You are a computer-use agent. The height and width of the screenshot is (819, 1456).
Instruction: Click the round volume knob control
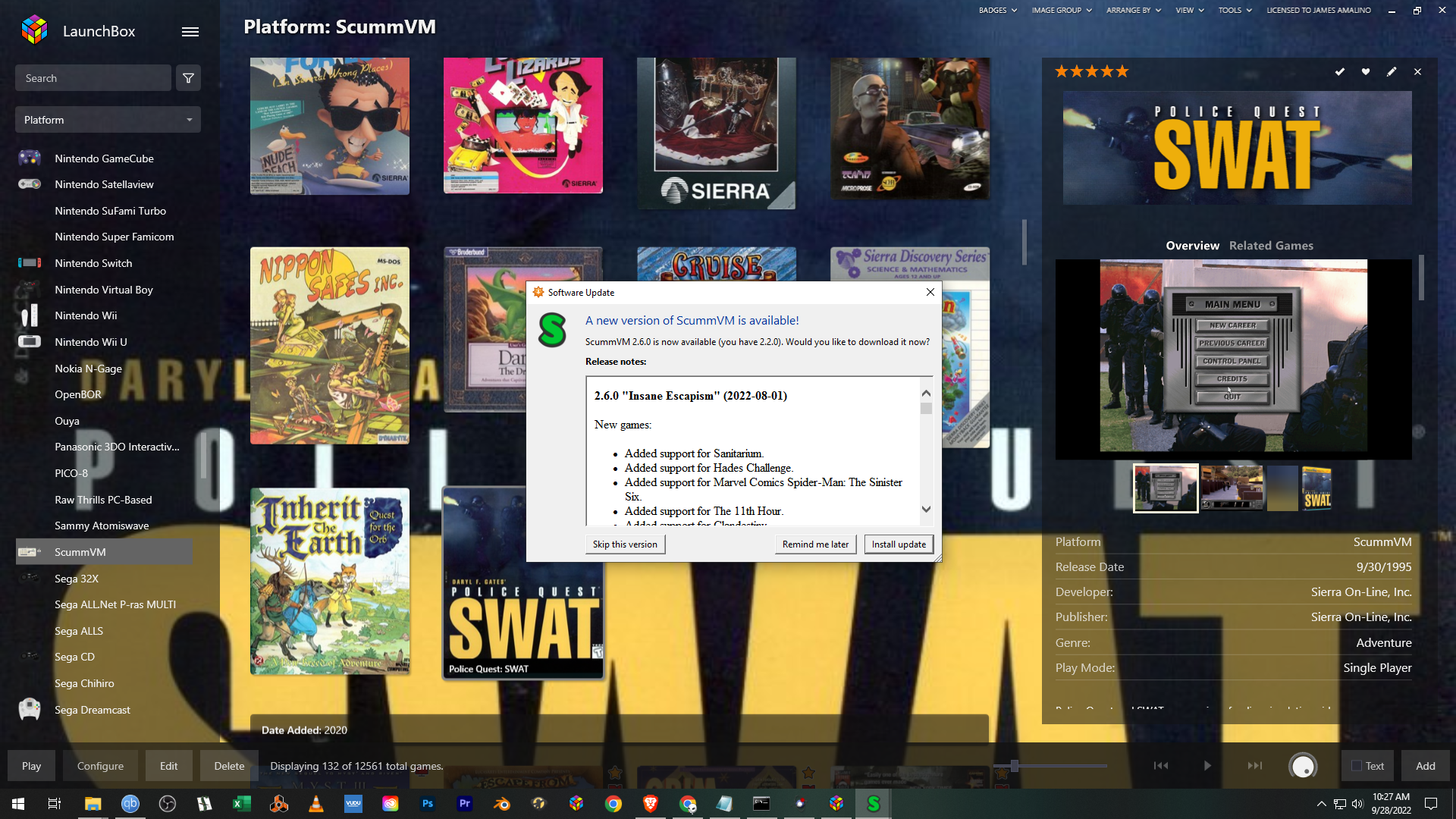(x=1303, y=766)
